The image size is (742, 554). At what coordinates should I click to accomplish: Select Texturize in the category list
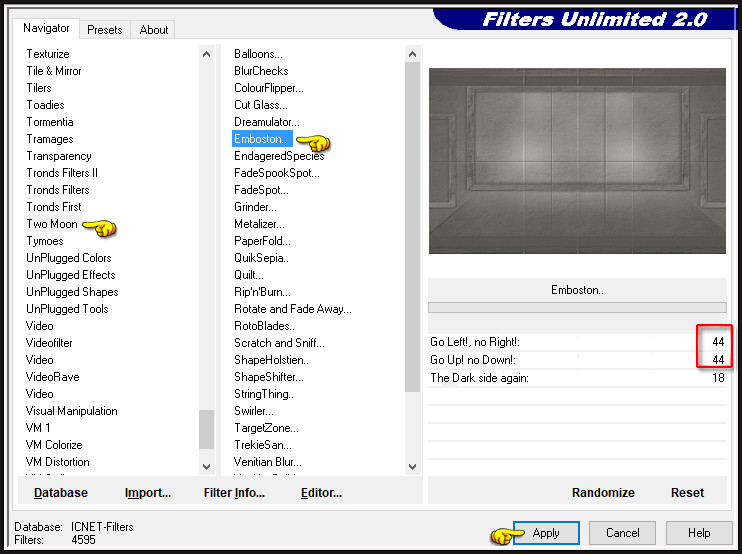(48, 54)
